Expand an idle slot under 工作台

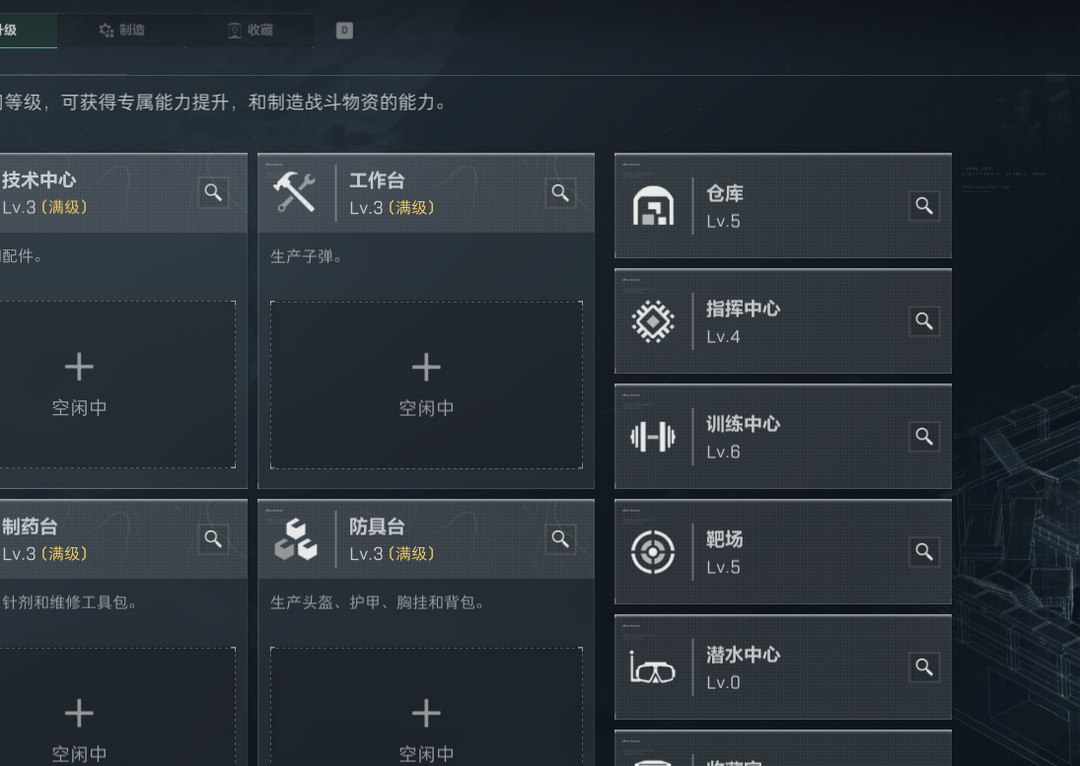coord(426,382)
